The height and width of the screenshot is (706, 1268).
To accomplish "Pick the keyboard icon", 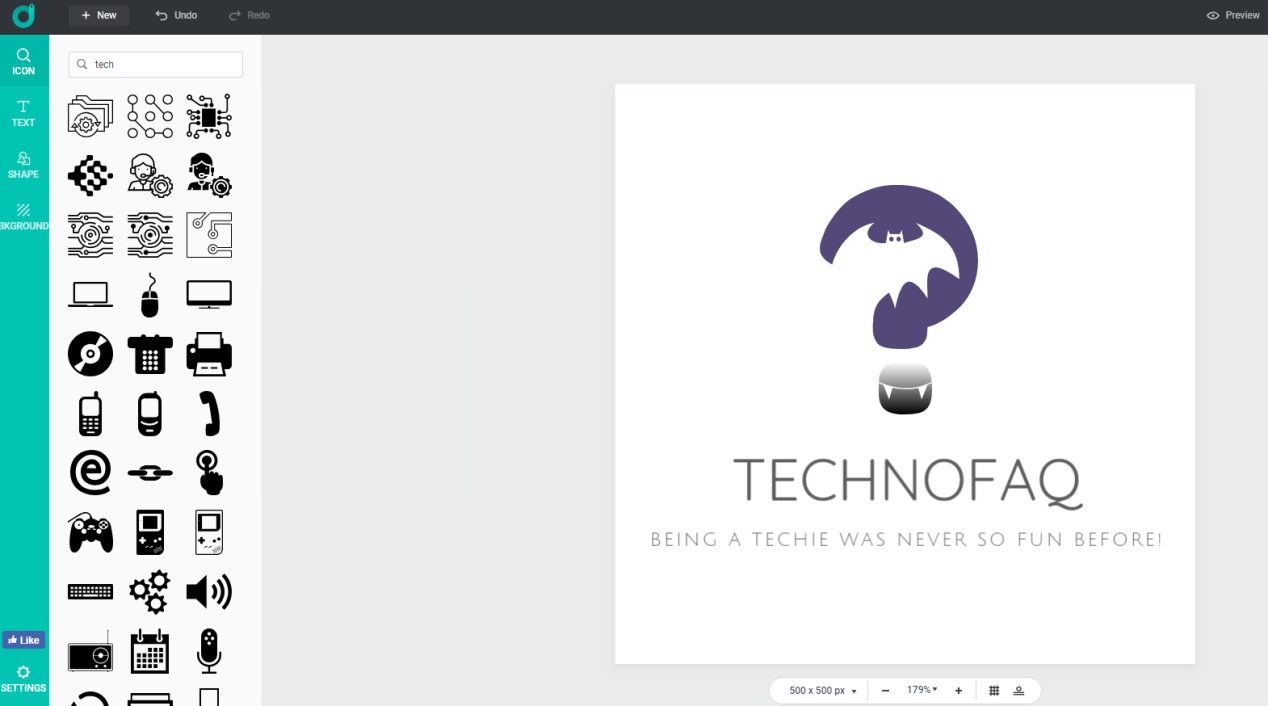I will [x=90, y=592].
